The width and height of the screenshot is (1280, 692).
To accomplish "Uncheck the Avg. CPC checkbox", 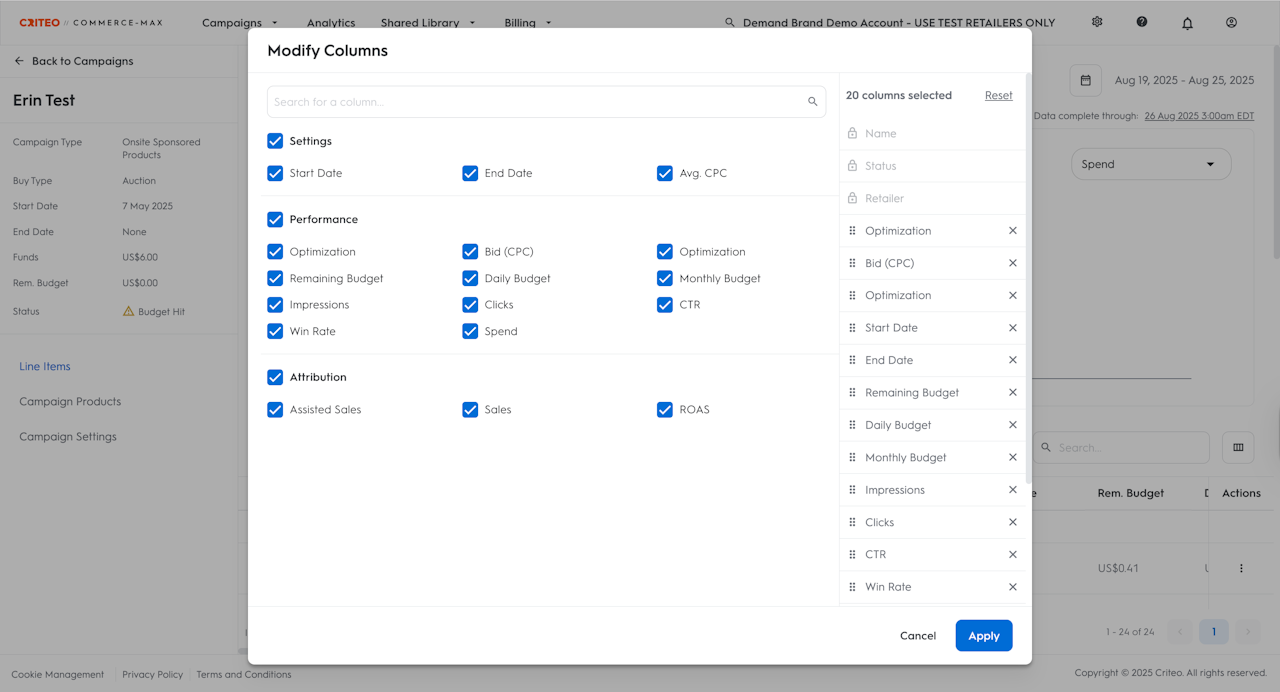I will pos(665,173).
